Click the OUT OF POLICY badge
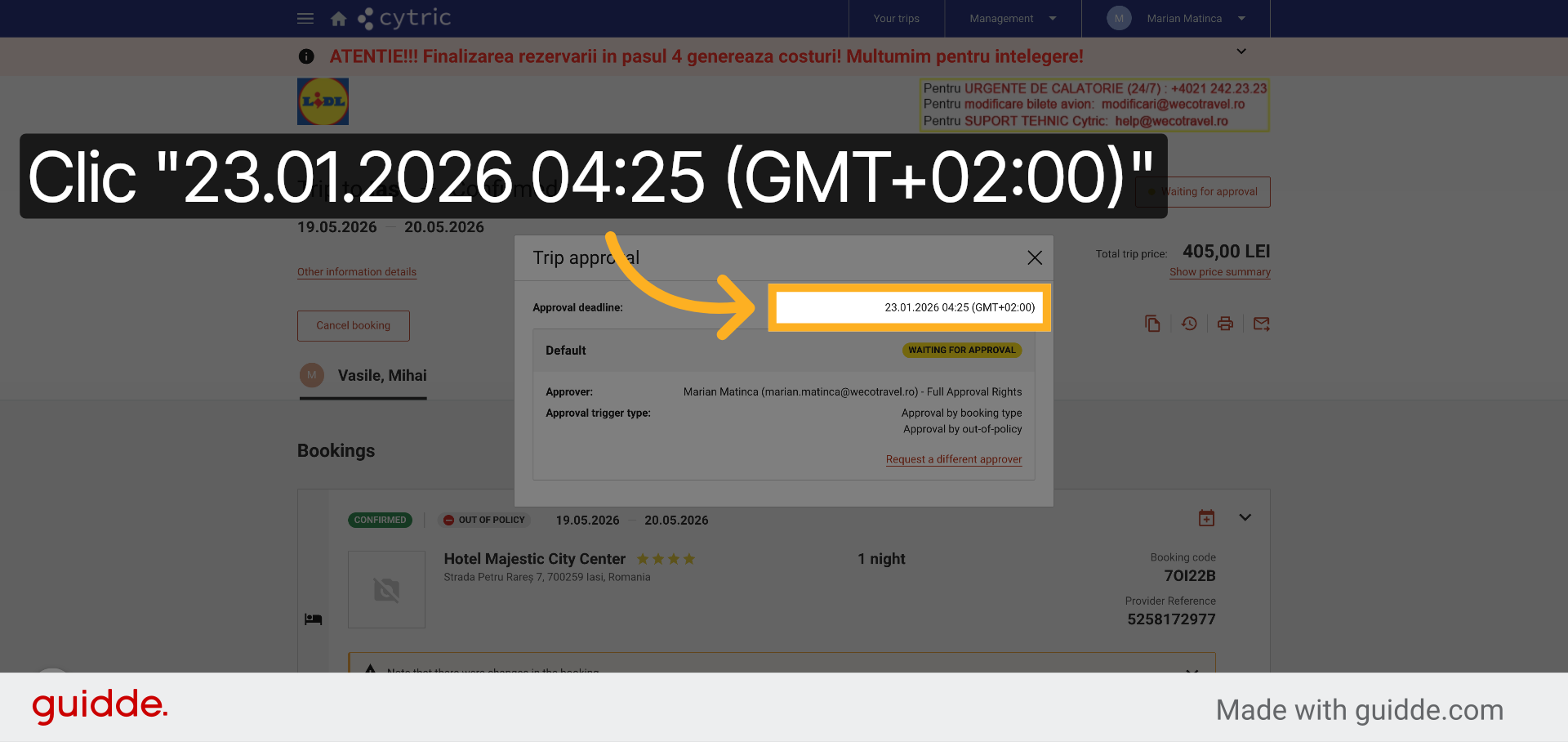Viewport: 1568px width, 742px height. coord(484,520)
